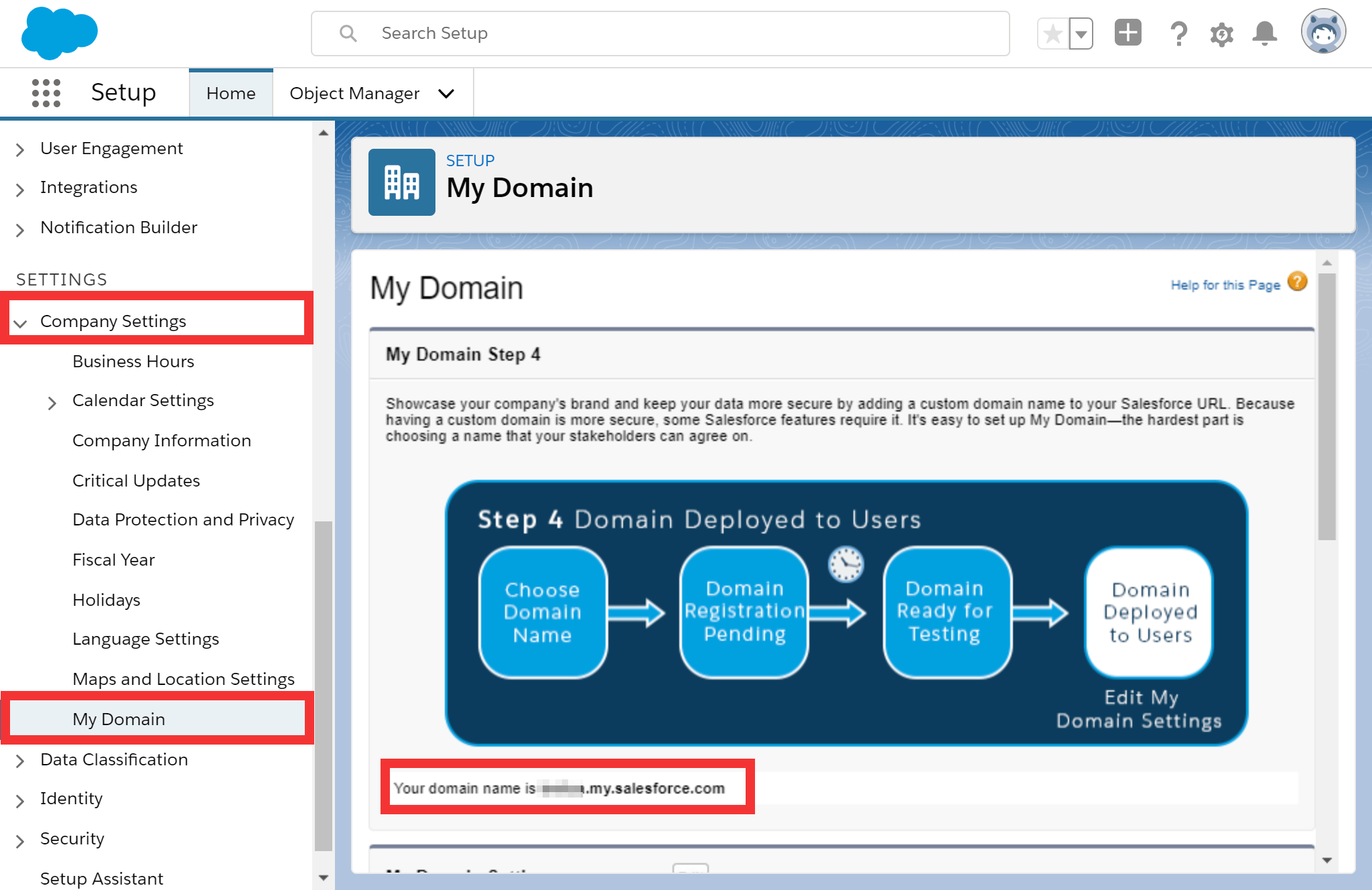1372x890 pixels.
Task: Collapse the Company Settings section
Action: coord(20,324)
